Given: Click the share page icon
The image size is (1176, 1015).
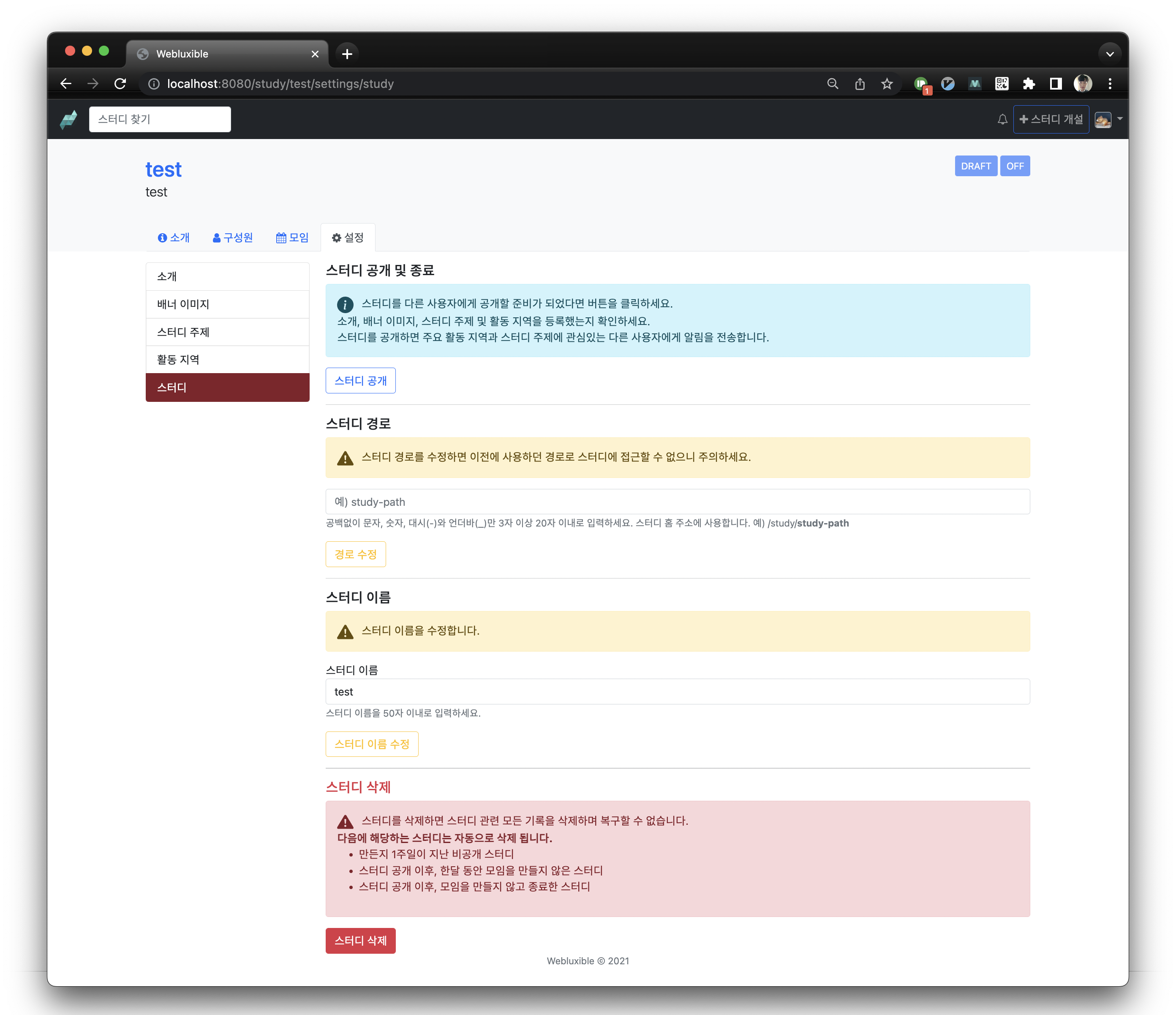Looking at the screenshot, I should 860,84.
